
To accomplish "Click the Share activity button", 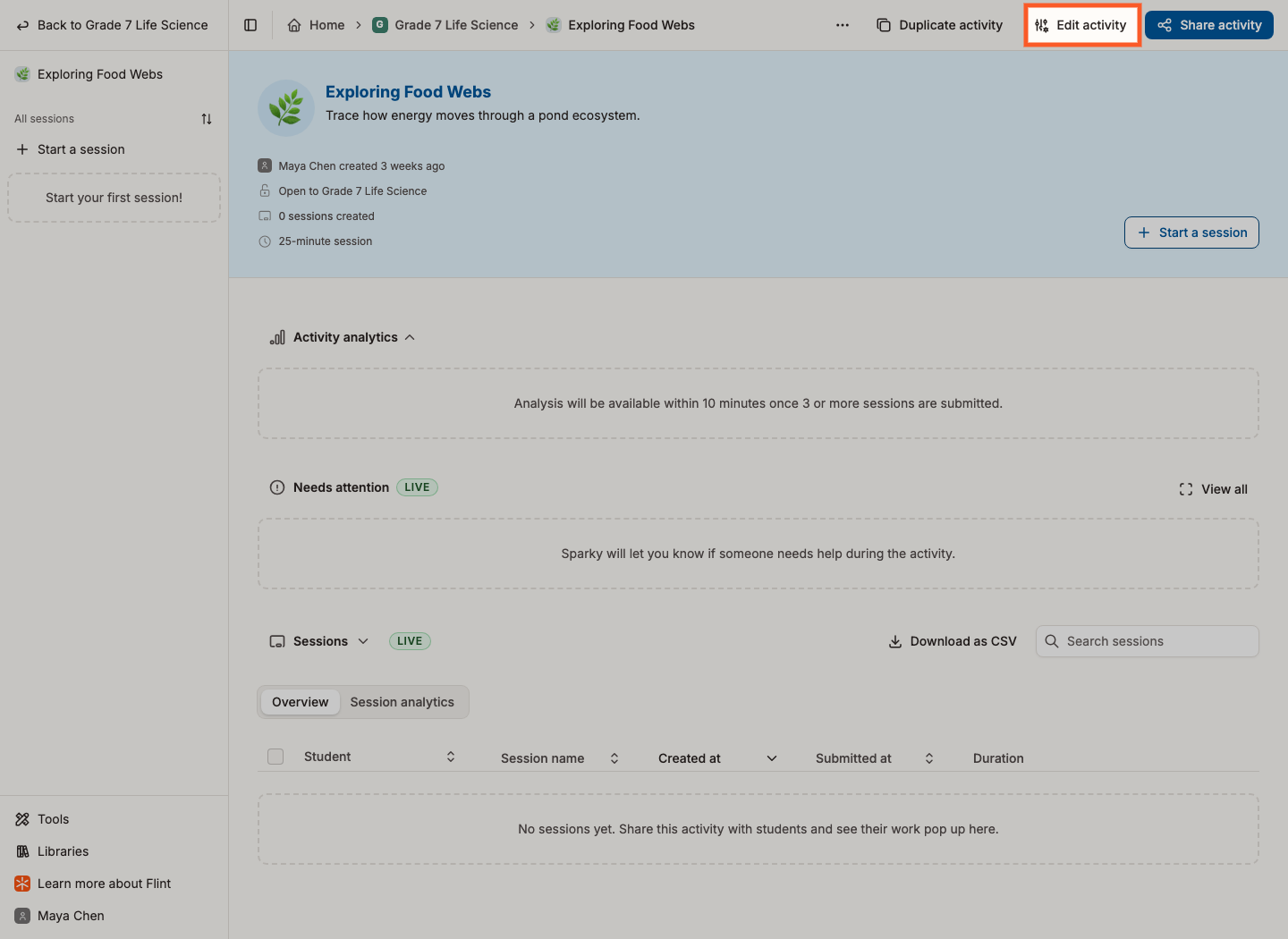I will coord(1209,25).
